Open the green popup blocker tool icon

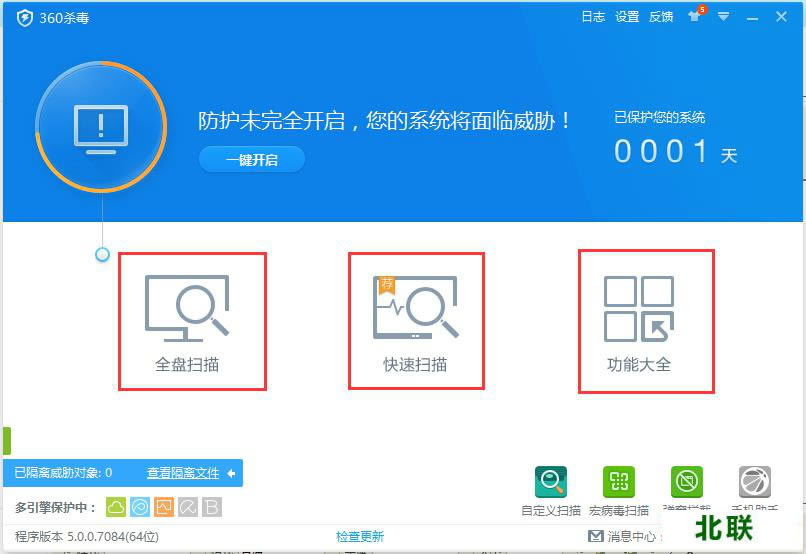point(687,482)
